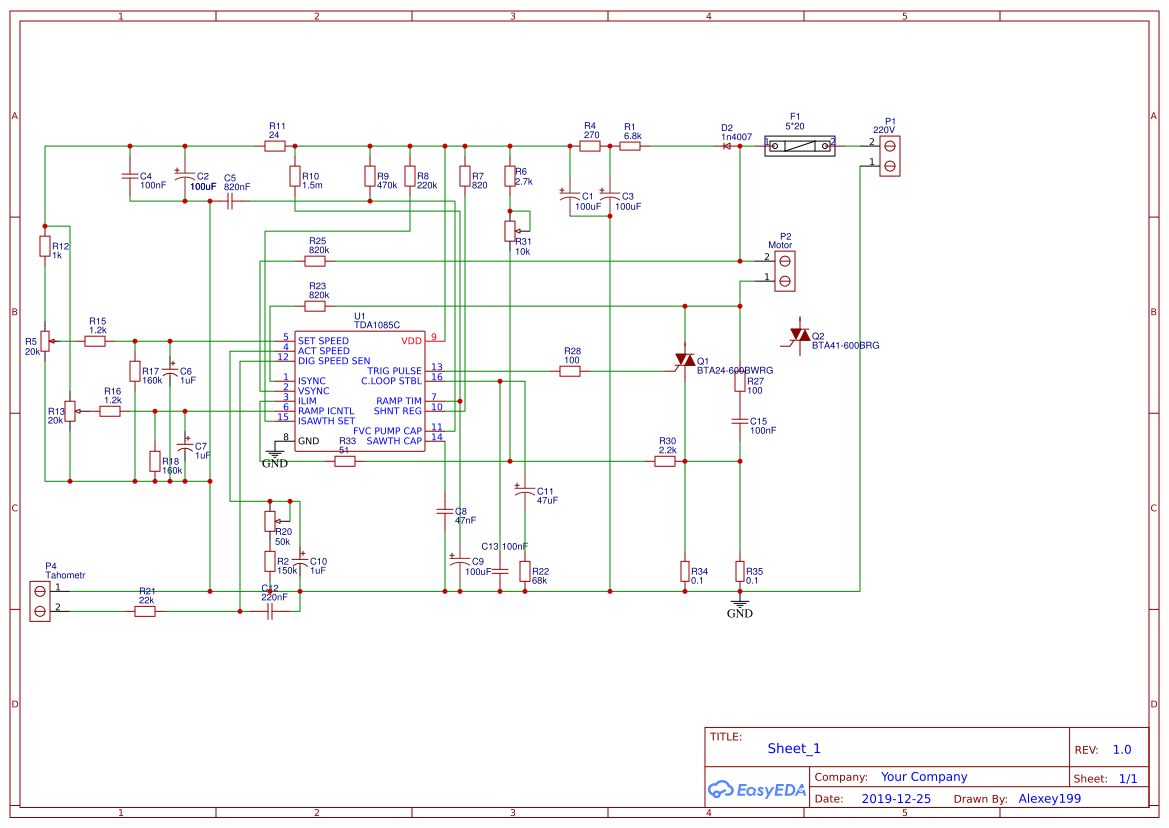Select resistor R23 820k symbol
This screenshot has width=1169, height=828.
click(x=315, y=306)
